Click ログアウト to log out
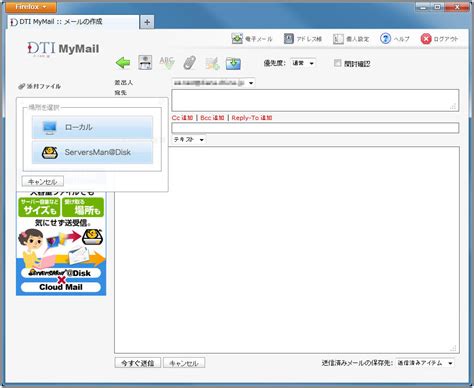 click(x=439, y=39)
